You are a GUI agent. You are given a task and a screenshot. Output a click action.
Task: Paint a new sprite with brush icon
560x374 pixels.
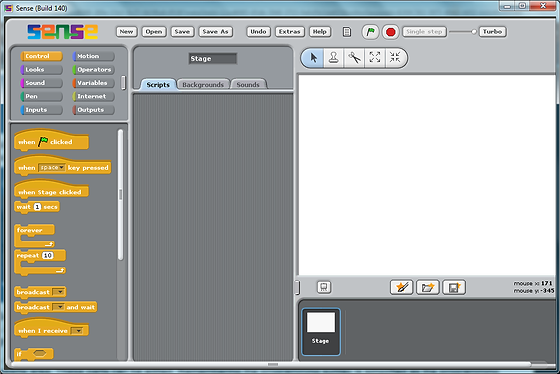pyautogui.click(x=402, y=287)
